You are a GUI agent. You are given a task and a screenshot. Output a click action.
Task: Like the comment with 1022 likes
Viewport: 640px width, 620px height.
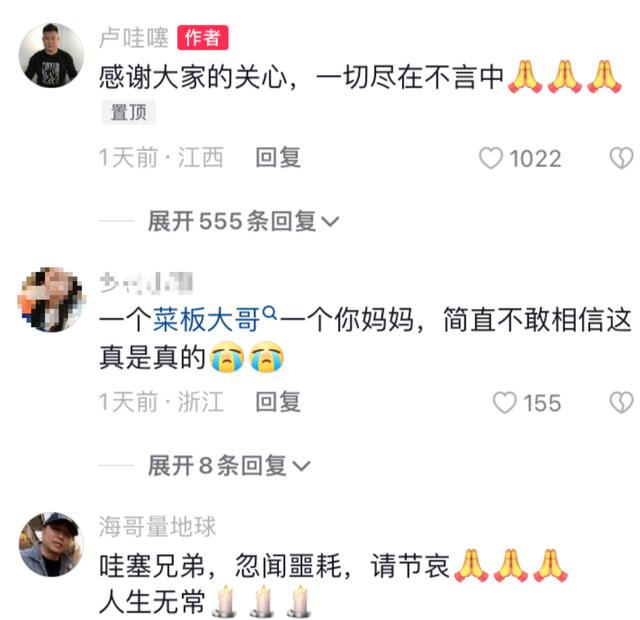click(491, 158)
